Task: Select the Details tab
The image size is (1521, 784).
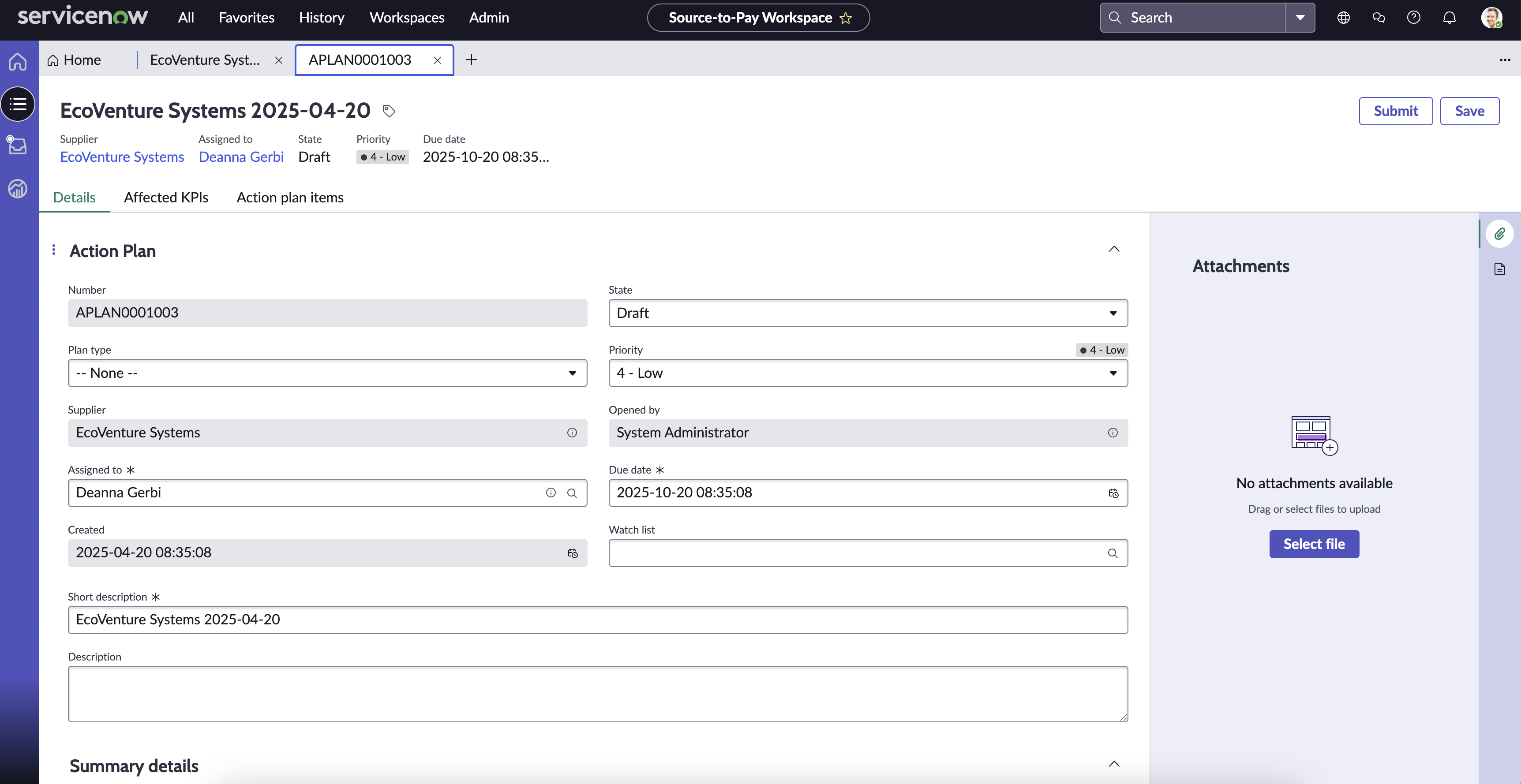Action: 75,197
